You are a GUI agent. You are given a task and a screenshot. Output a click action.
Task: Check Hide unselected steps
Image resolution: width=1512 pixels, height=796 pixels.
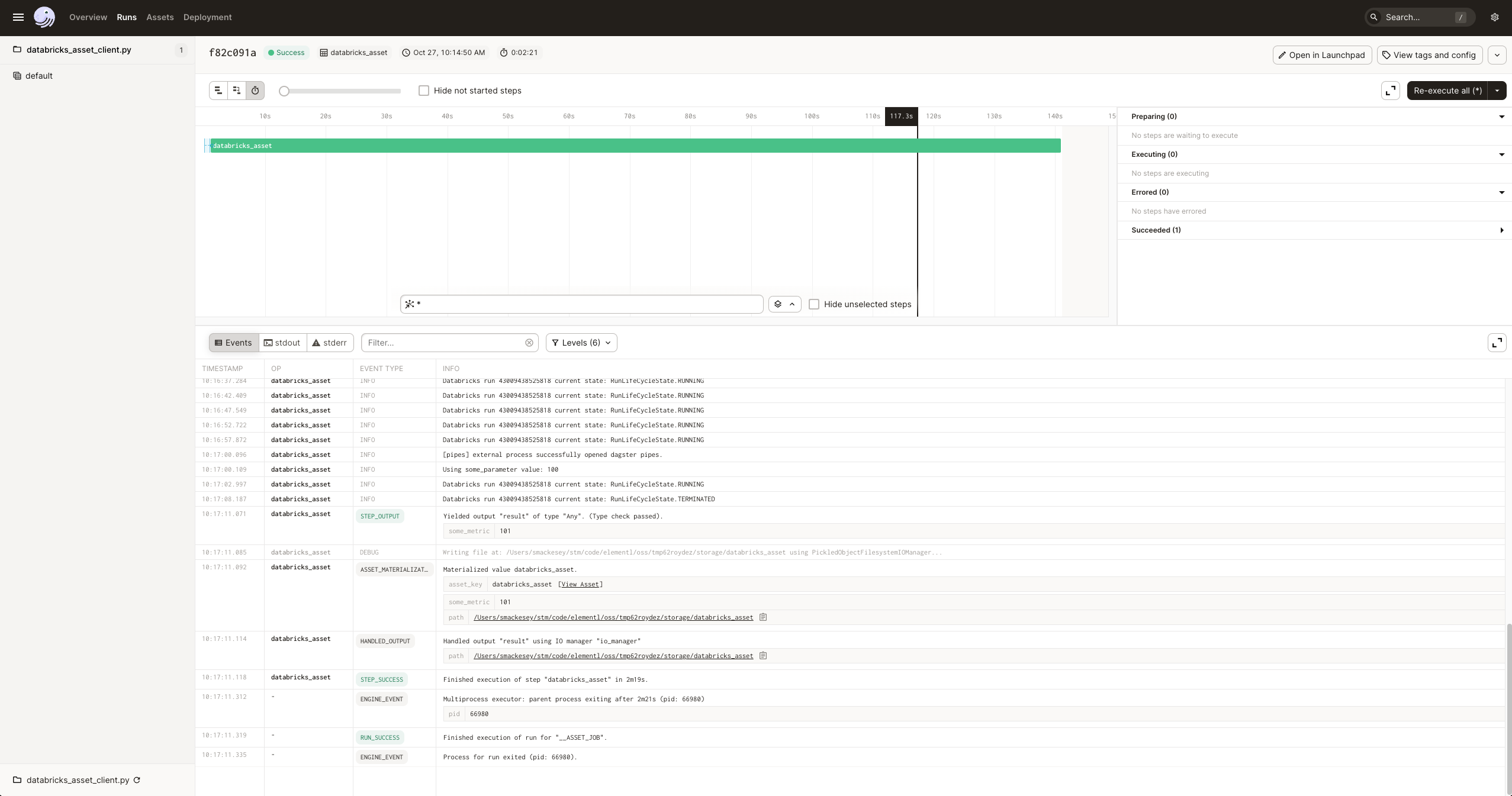[815, 304]
